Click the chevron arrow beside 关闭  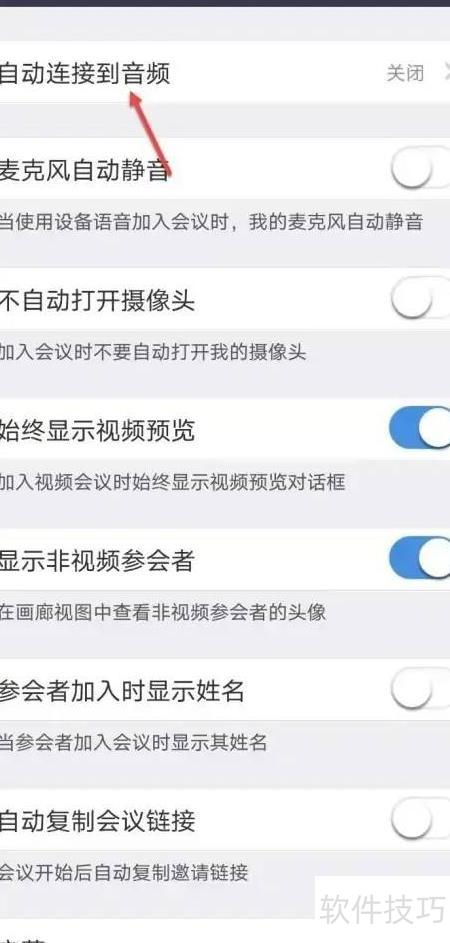click(446, 73)
